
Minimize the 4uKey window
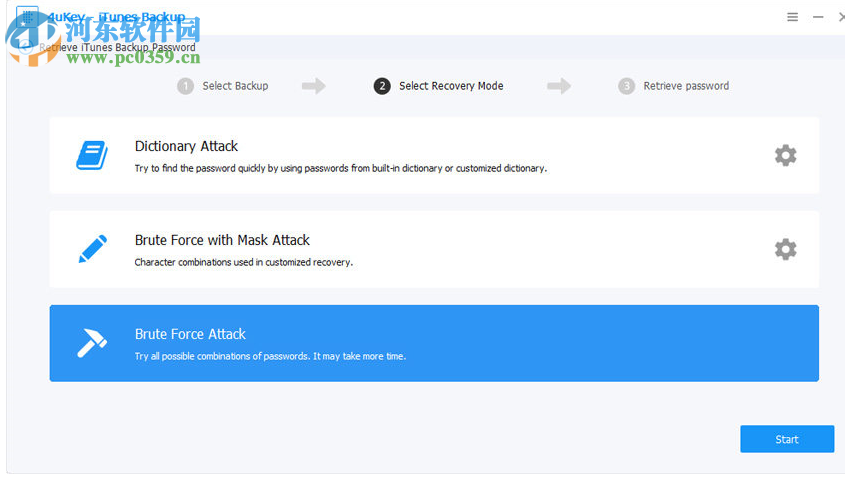pyautogui.click(x=818, y=17)
